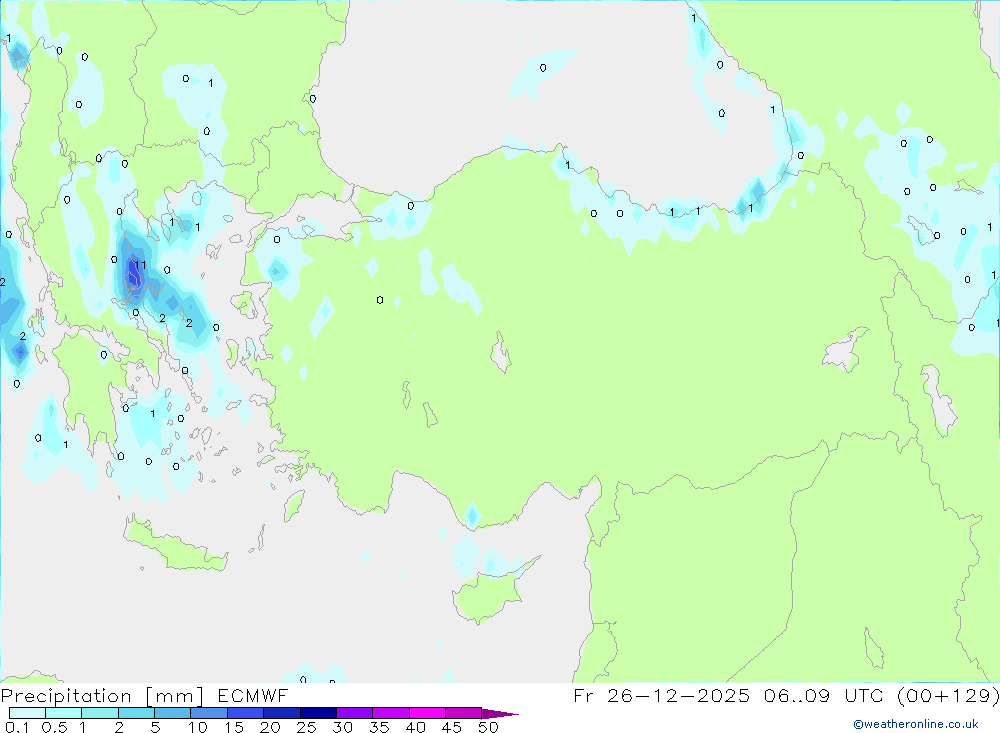
Task: Click the "0.1" legend scale label
Action: coord(17,727)
